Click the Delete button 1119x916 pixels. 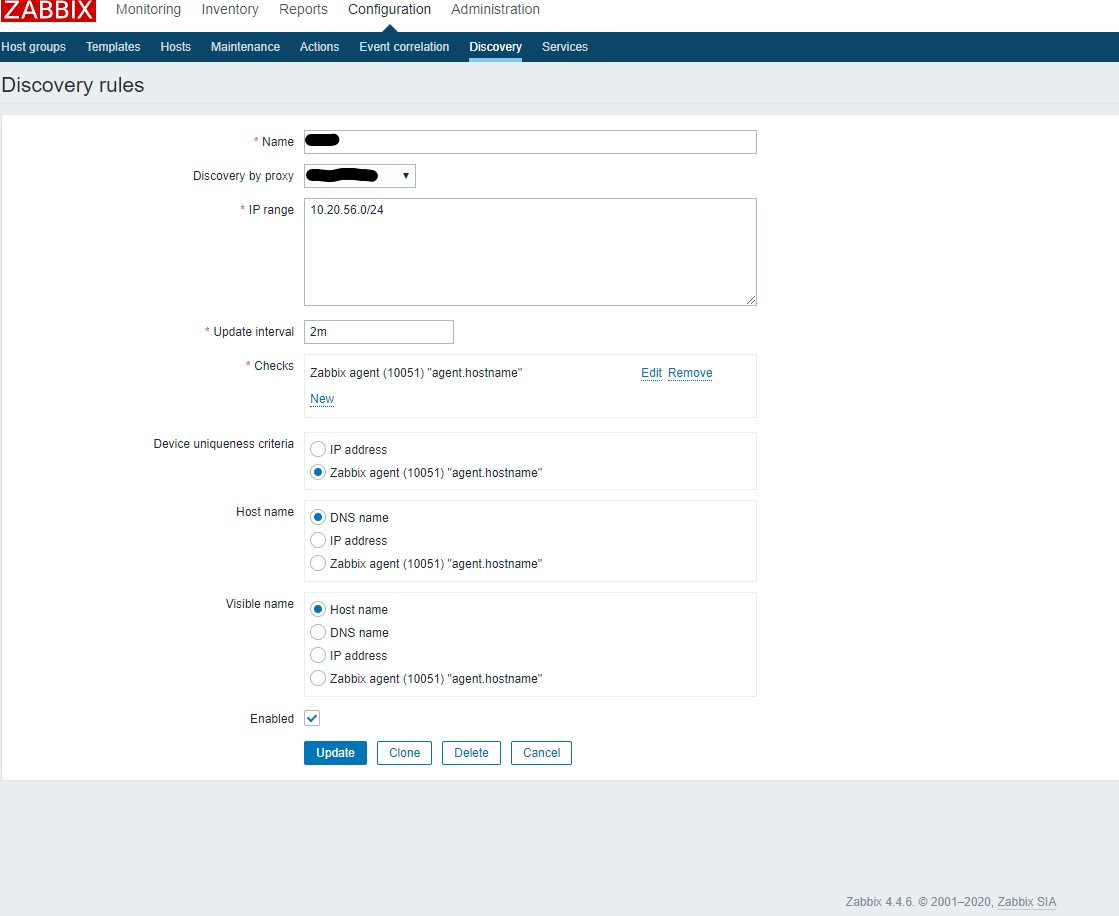tap(471, 753)
